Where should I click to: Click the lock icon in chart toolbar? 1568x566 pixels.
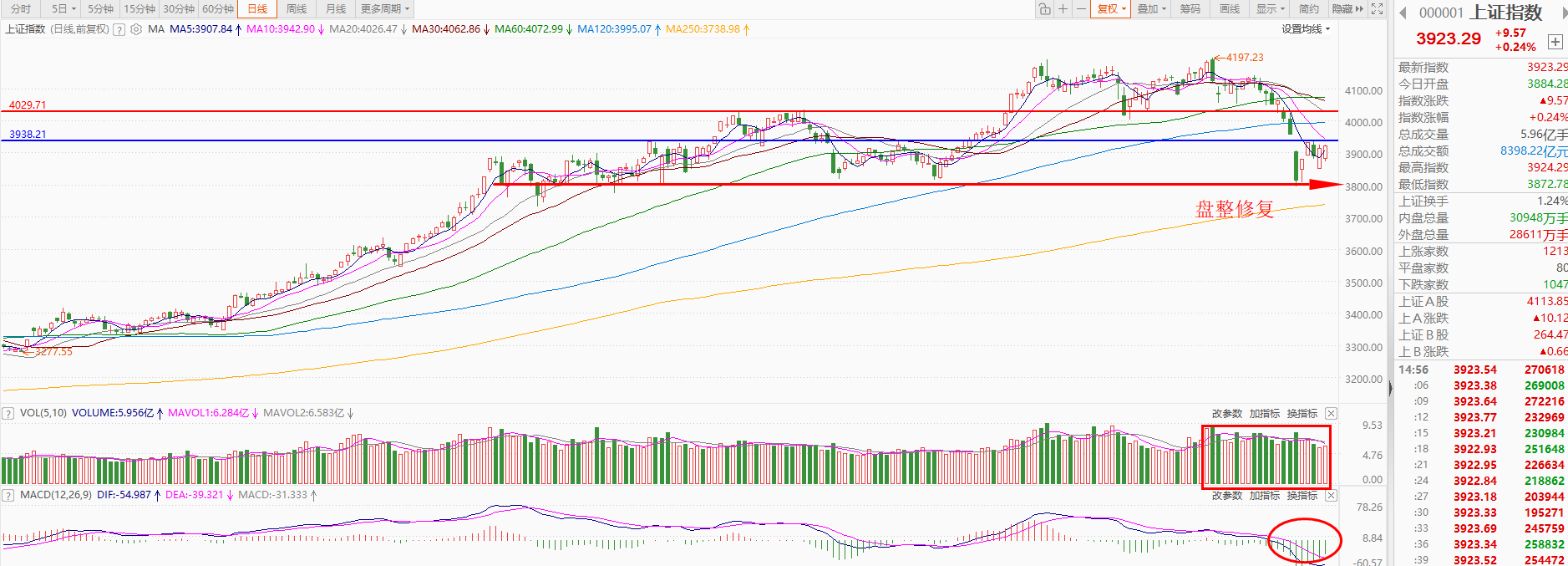point(1044,9)
